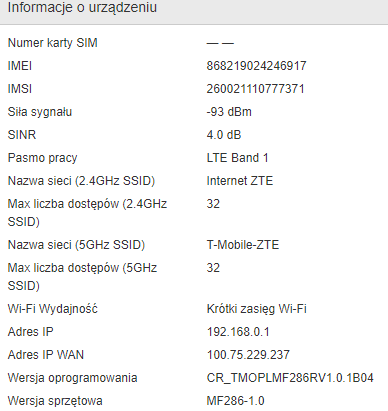Click the 'Internet ZTE' network name

pos(240,181)
